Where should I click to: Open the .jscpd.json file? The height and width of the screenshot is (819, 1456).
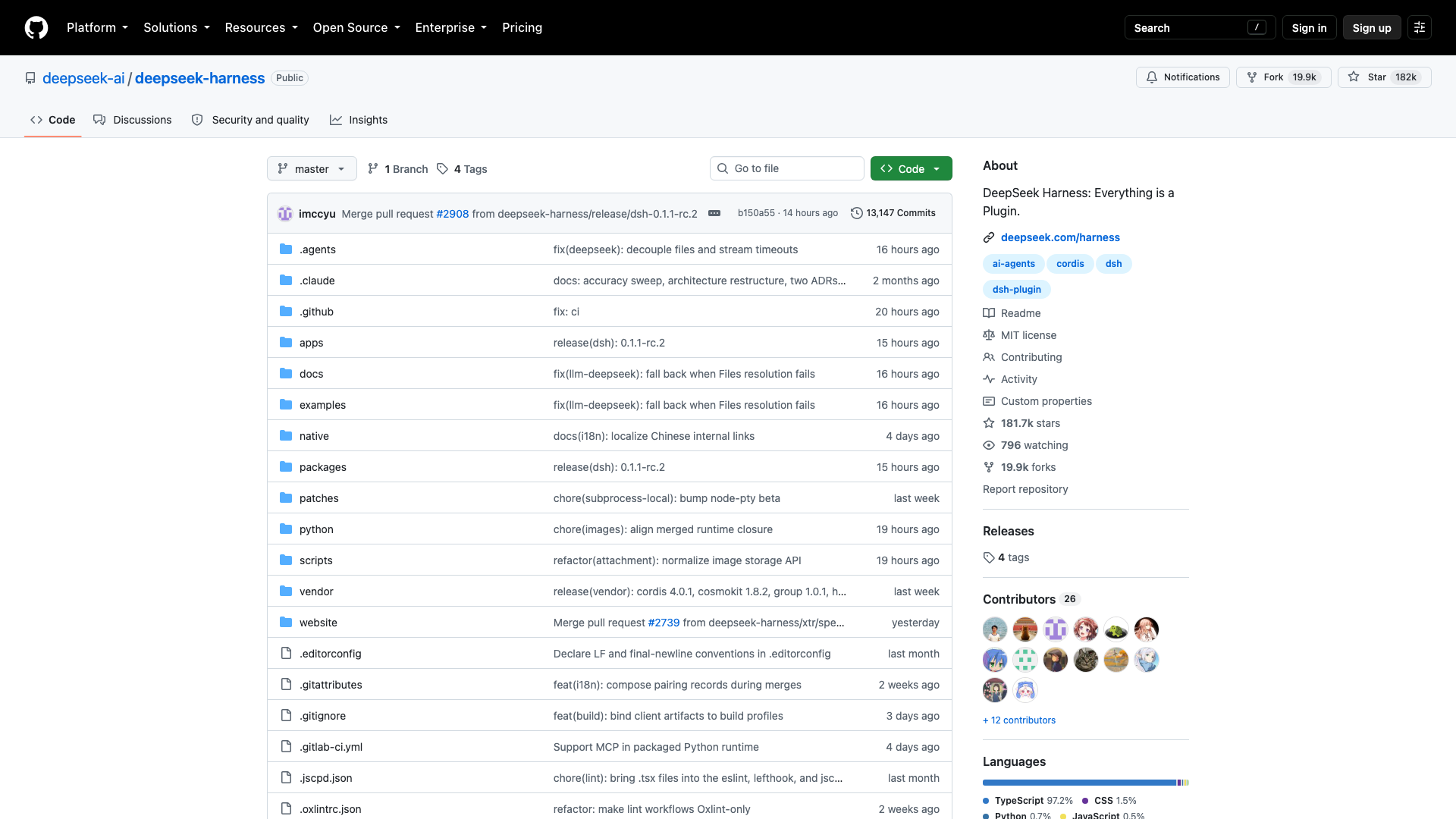tap(325, 778)
